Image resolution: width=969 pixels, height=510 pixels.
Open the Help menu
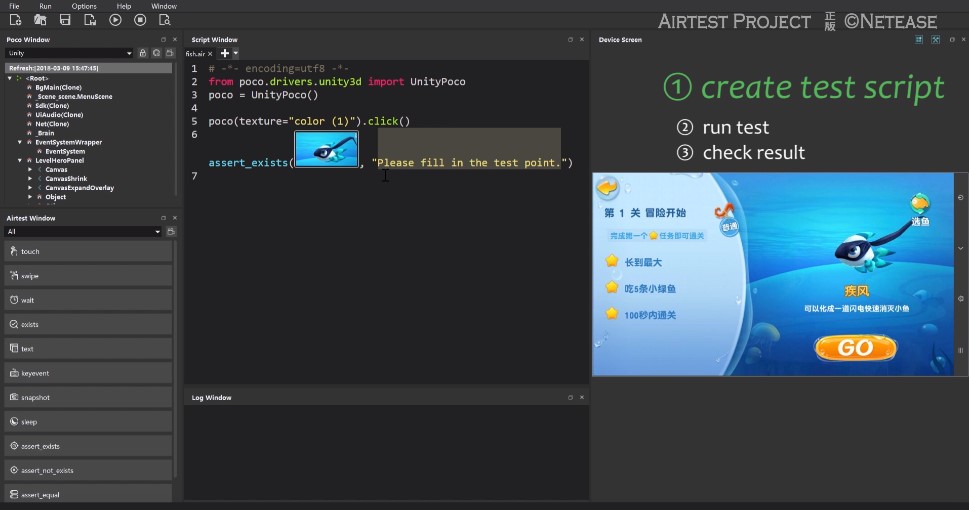(124, 6)
